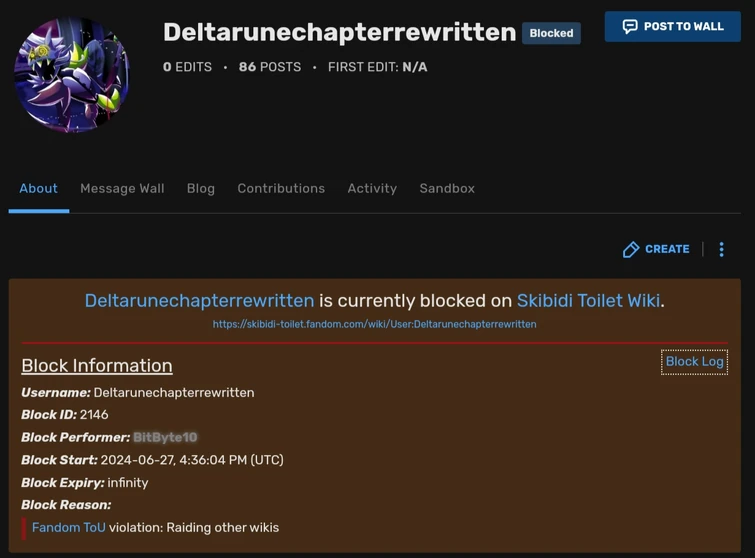View the Contributions tab

[281, 188]
